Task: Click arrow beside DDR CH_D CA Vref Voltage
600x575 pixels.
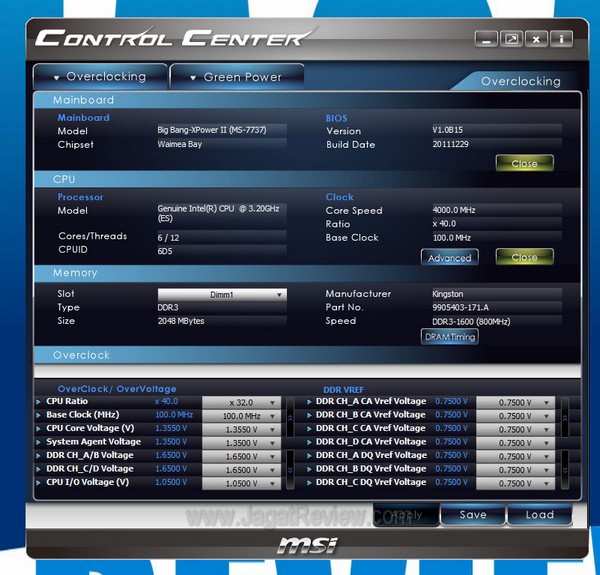Action: pos(309,442)
